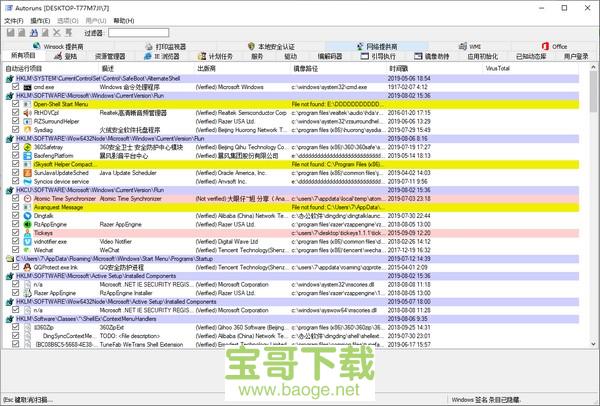Select the Video Notifier description text
Image resolution: width=600 pixels, height=406 pixels.
coord(116,241)
